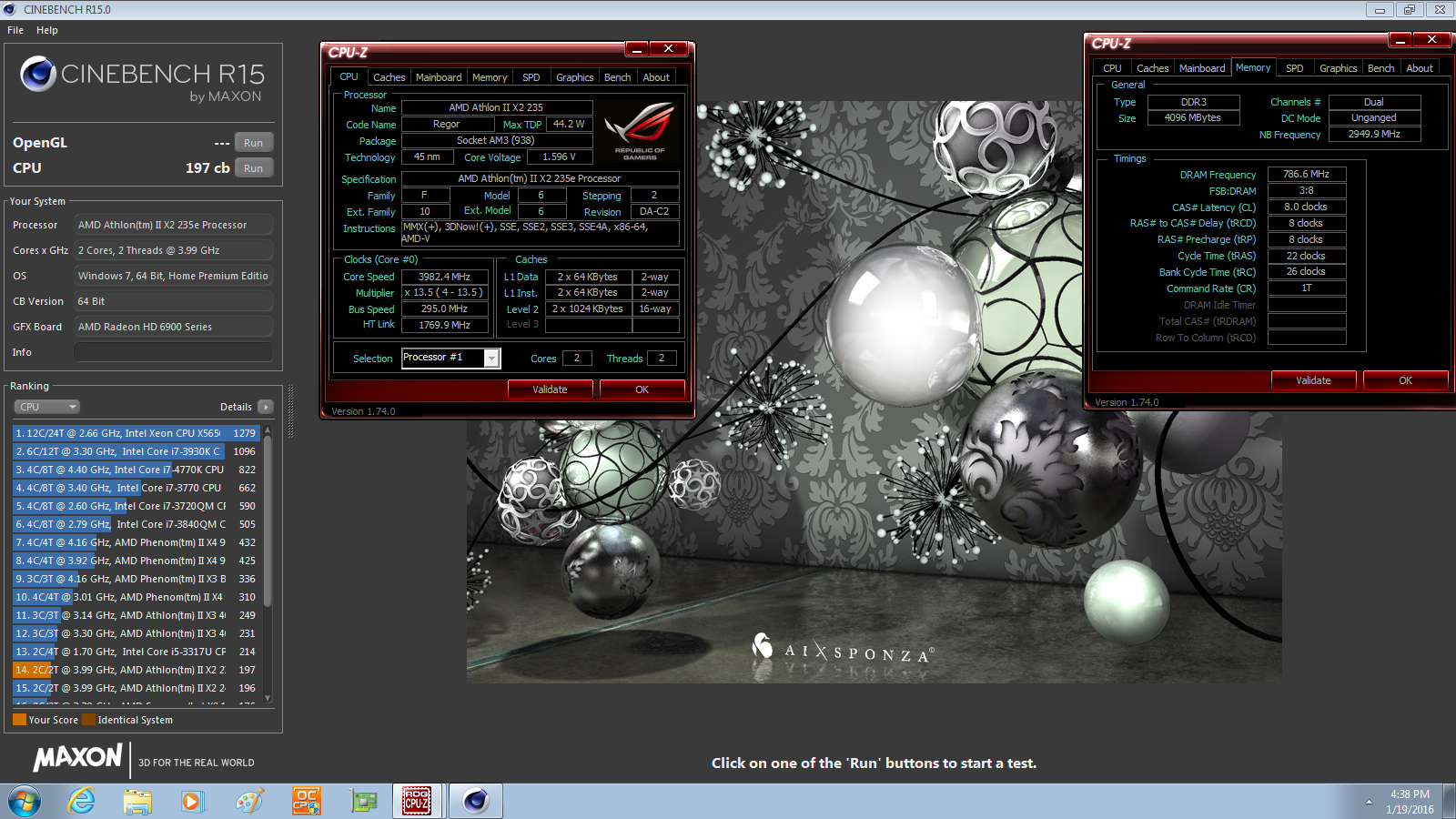
Task: Open the File menu
Action: point(15,30)
